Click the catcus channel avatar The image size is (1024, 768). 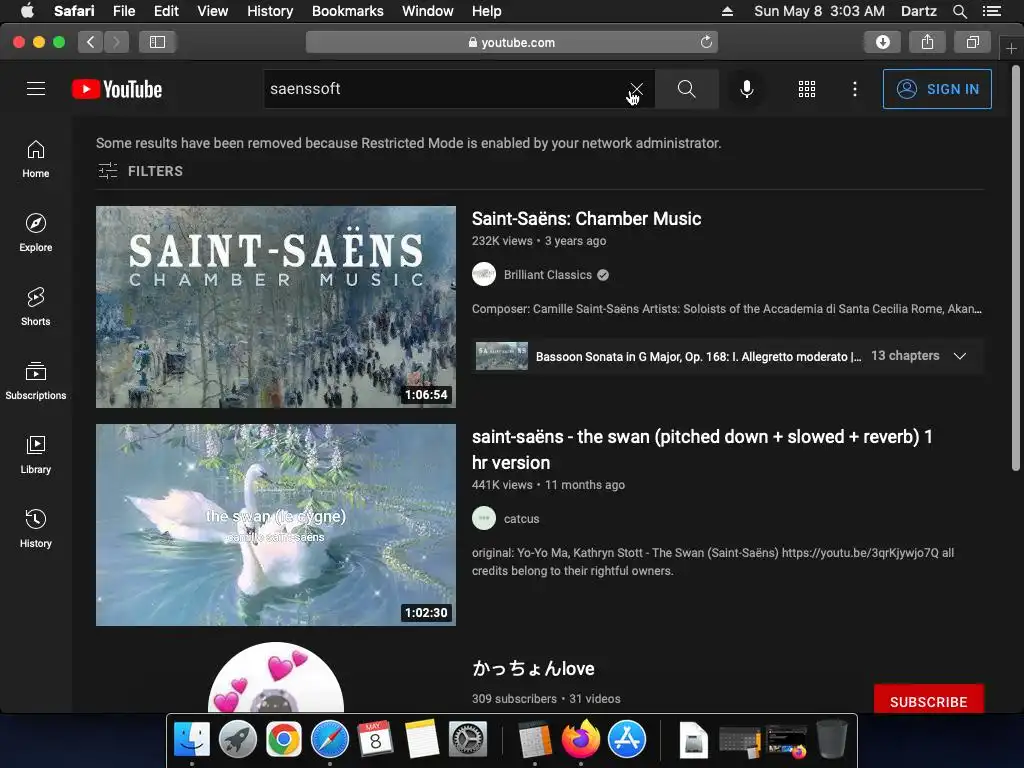click(484, 519)
